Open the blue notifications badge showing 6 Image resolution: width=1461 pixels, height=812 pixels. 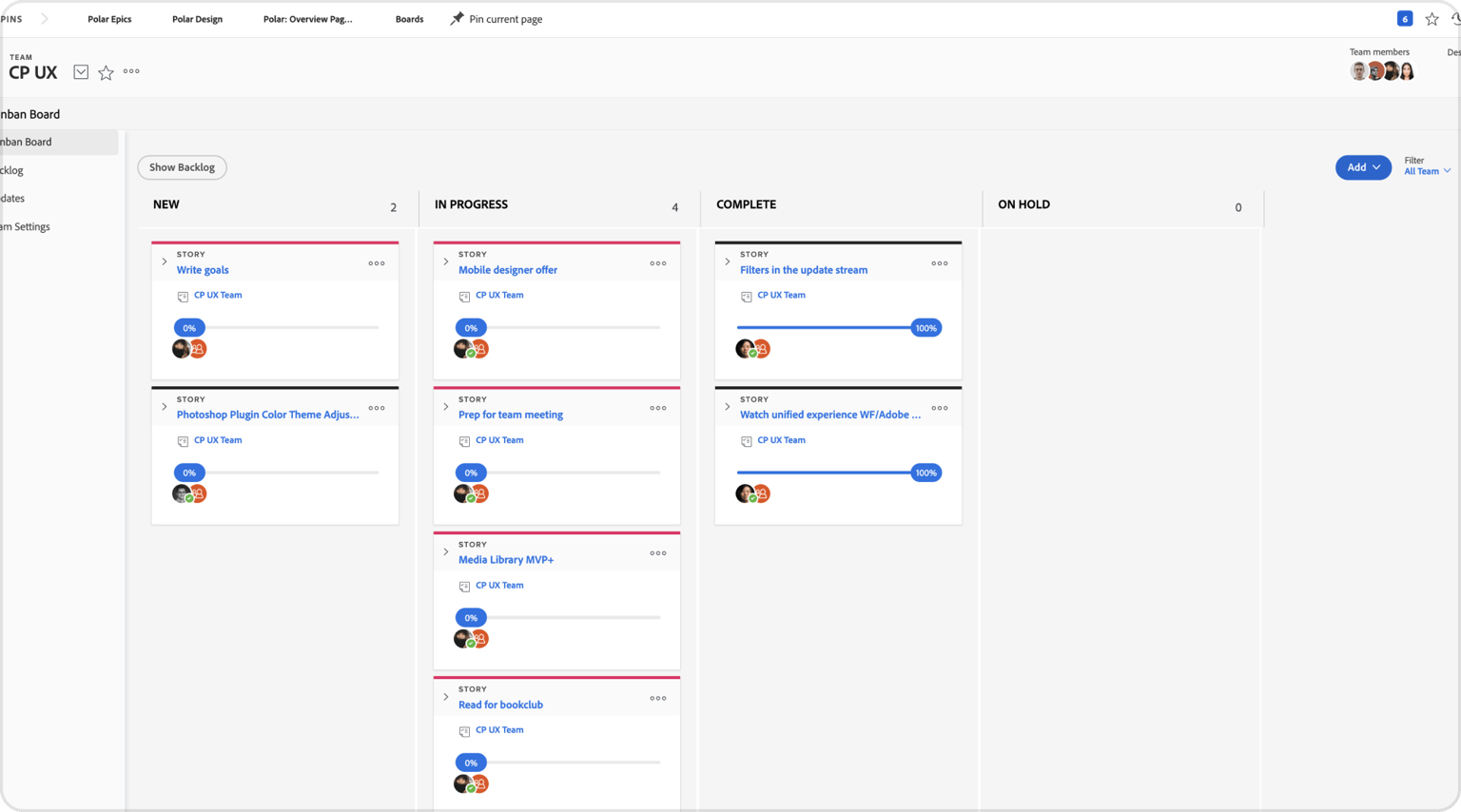point(1404,18)
